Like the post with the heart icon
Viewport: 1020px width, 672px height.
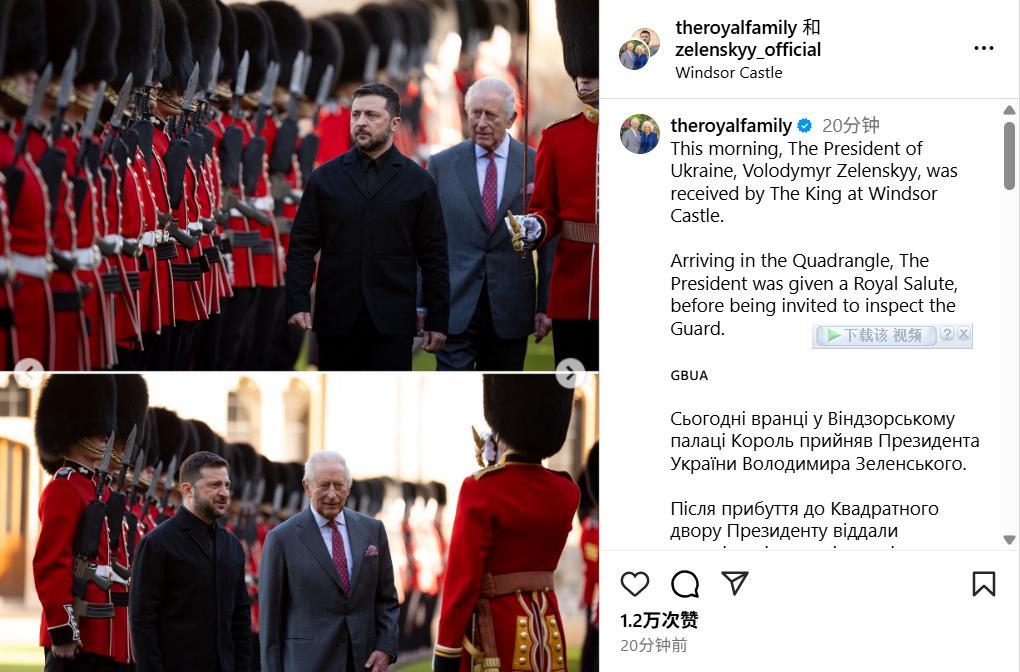click(634, 584)
